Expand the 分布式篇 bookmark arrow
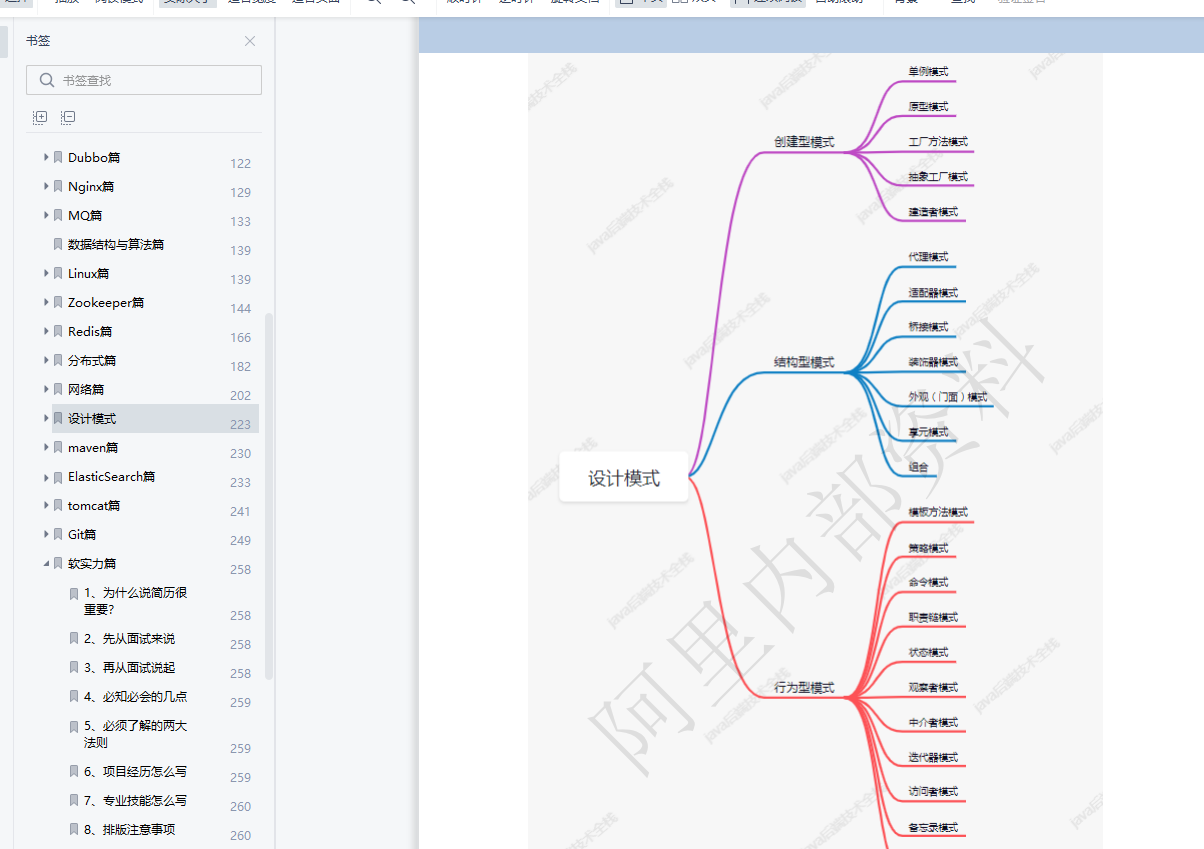 [x=46, y=360]
